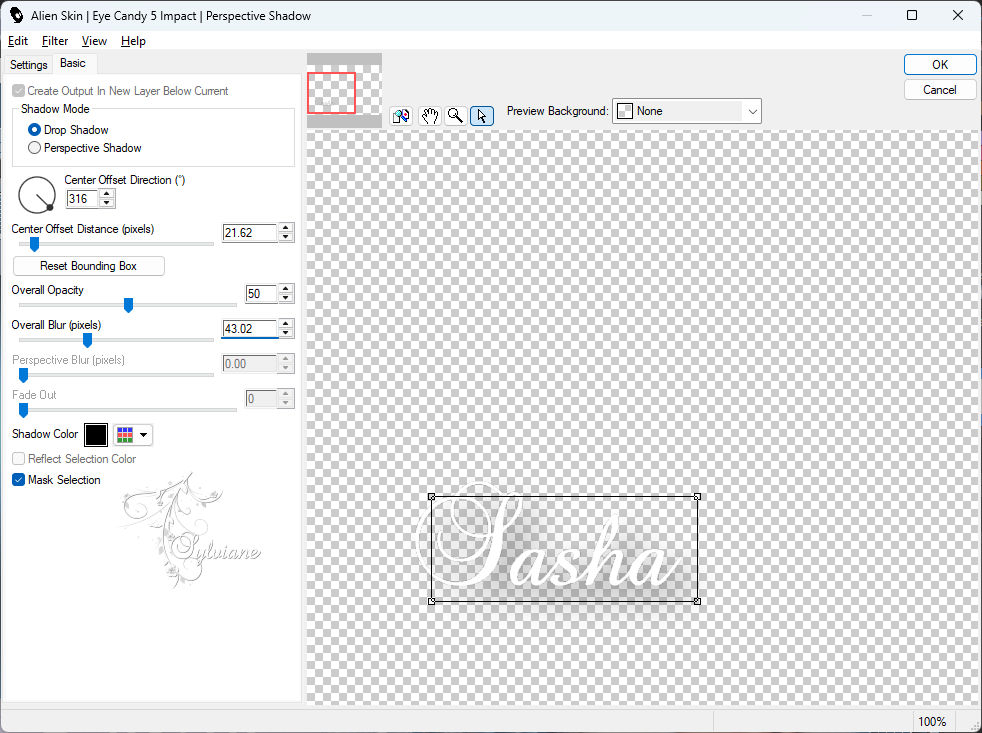Open the Preview Background dropdown
This screenshot has height=733, width=982.
686,111
